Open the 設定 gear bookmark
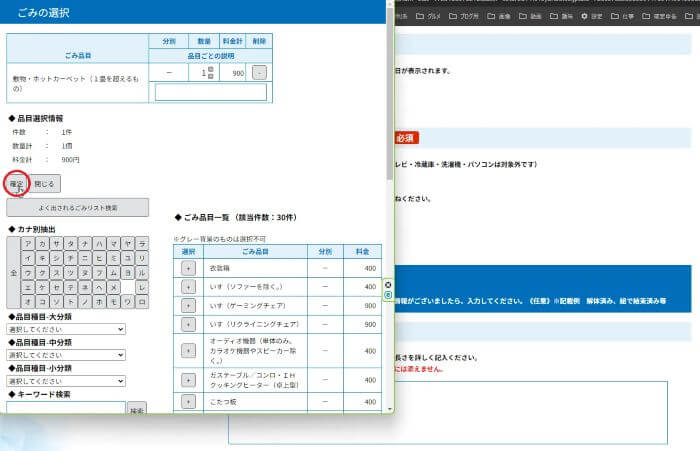700x451 pixels. click(592, 16)
